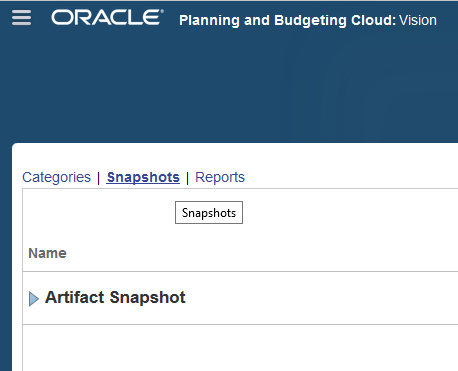This screenshot has height=371, width=458.
Task: Open the Reports tab
Action: (x=220, y=177)
